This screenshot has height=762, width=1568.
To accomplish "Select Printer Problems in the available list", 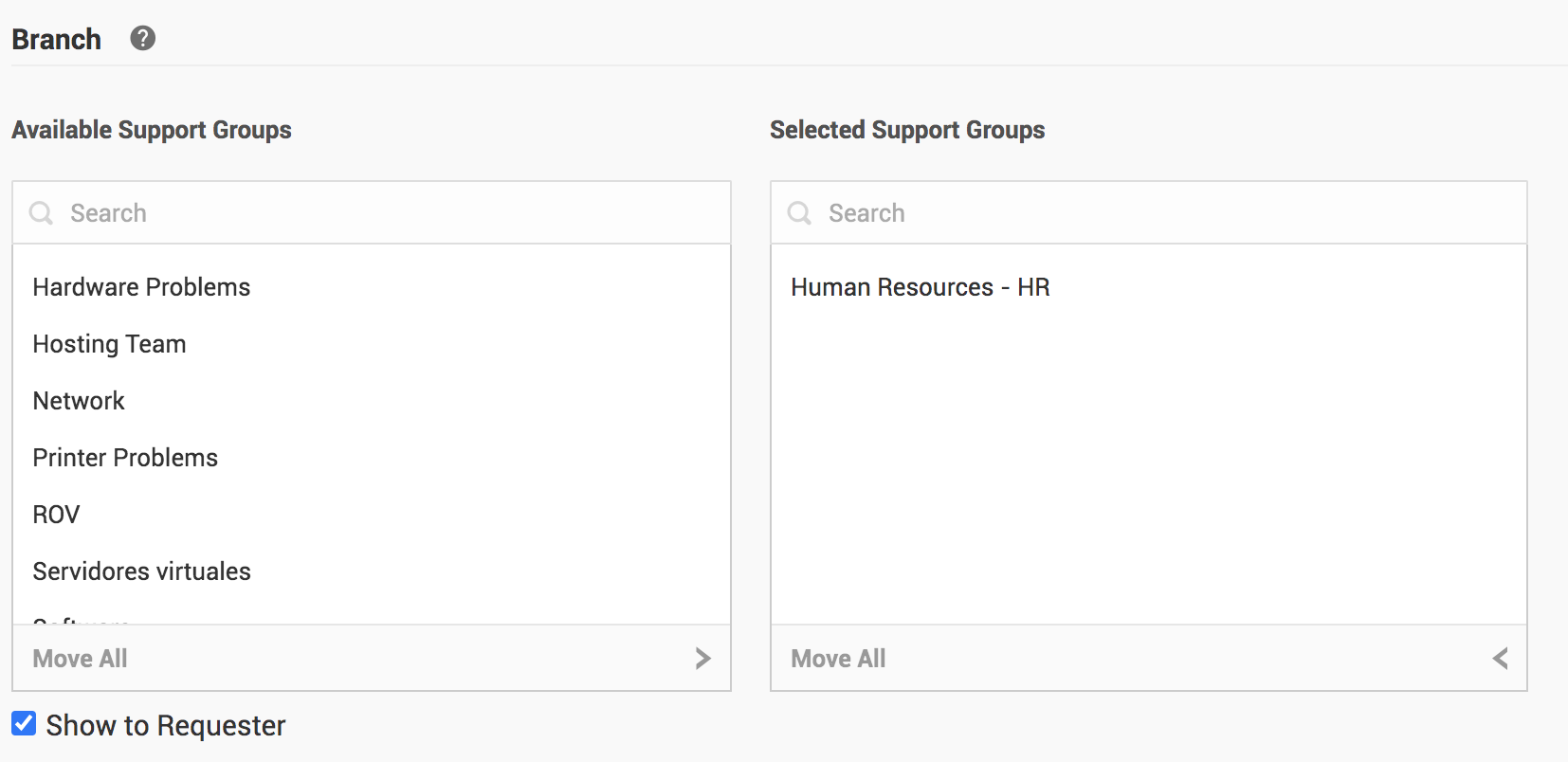I will (125, 458).
